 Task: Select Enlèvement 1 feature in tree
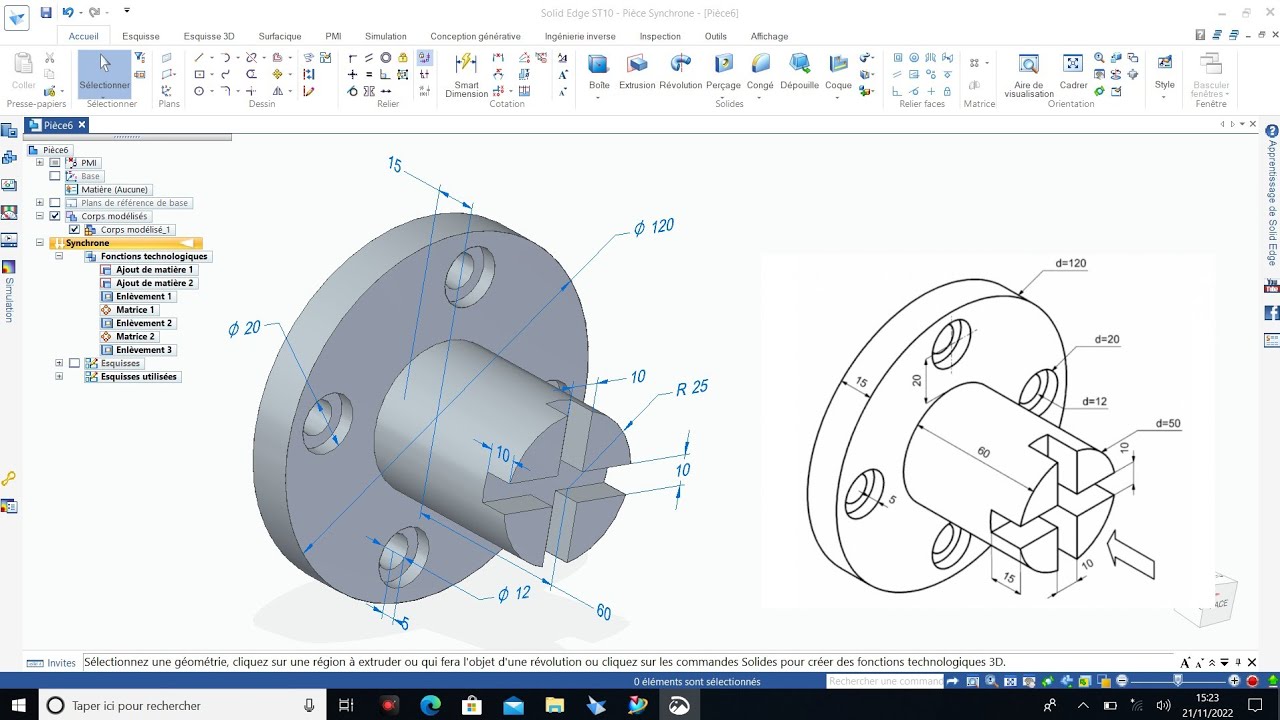(137, 296)
